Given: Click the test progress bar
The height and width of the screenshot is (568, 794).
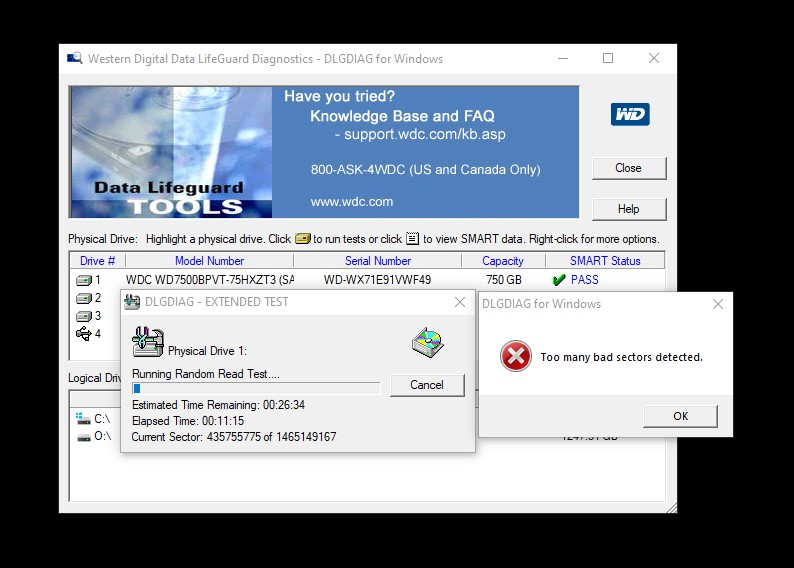Looking at the screenshot, I should pos(256,388).
